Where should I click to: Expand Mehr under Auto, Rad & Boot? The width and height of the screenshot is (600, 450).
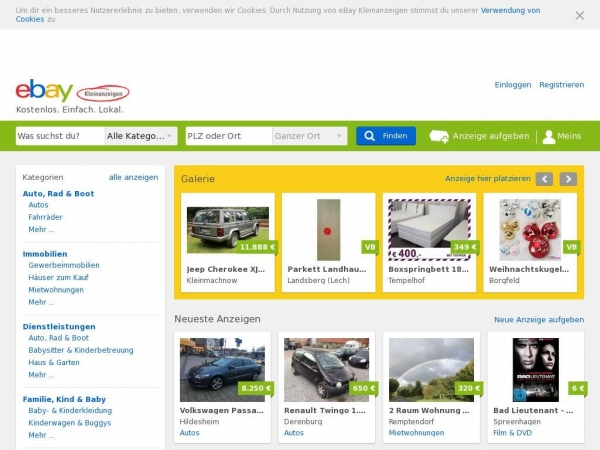41,229
